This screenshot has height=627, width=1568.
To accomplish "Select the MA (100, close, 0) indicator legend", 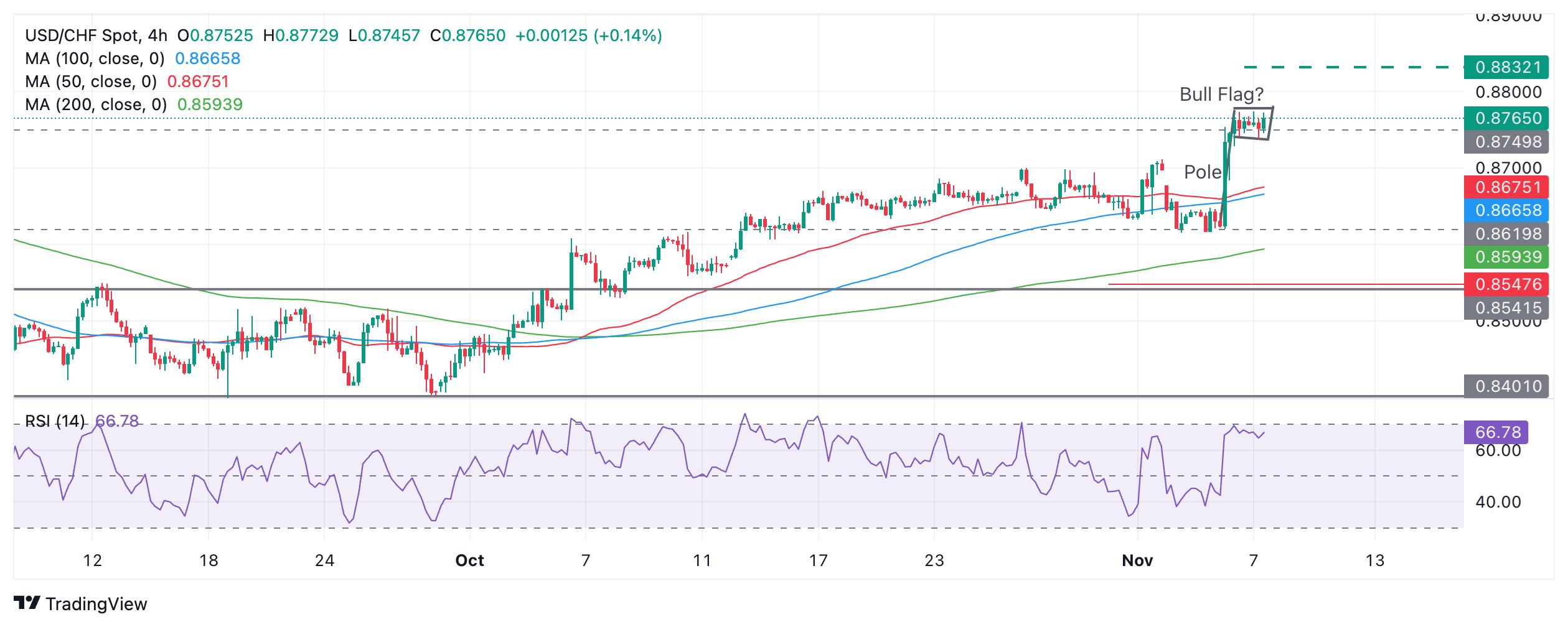I will tap(95, 58).
